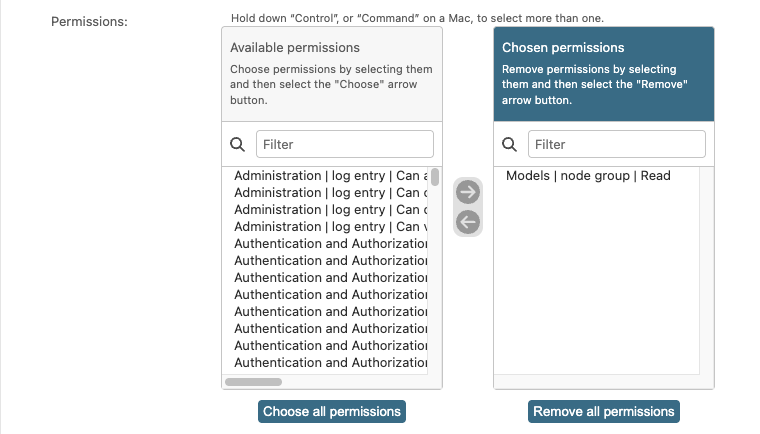
Task: Select the first Administration log entry permission
Action: (x=330, y=176)
